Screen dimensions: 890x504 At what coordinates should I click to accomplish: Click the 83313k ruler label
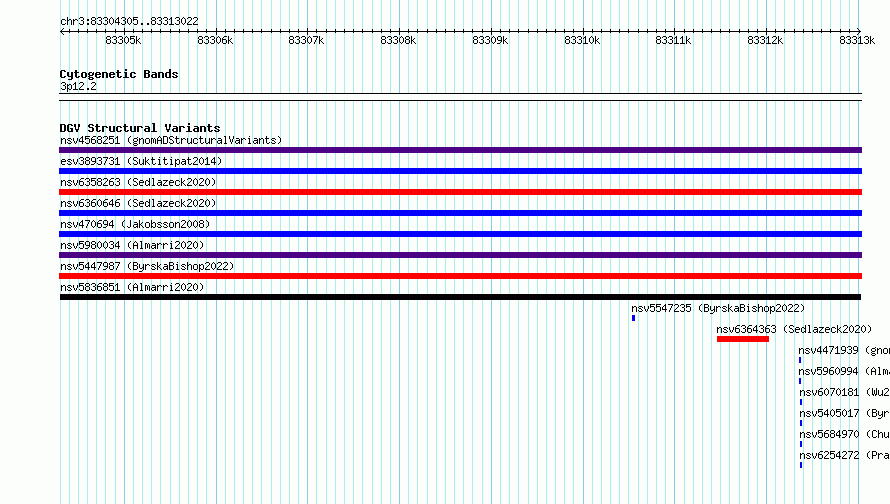[x=857, y=40]
